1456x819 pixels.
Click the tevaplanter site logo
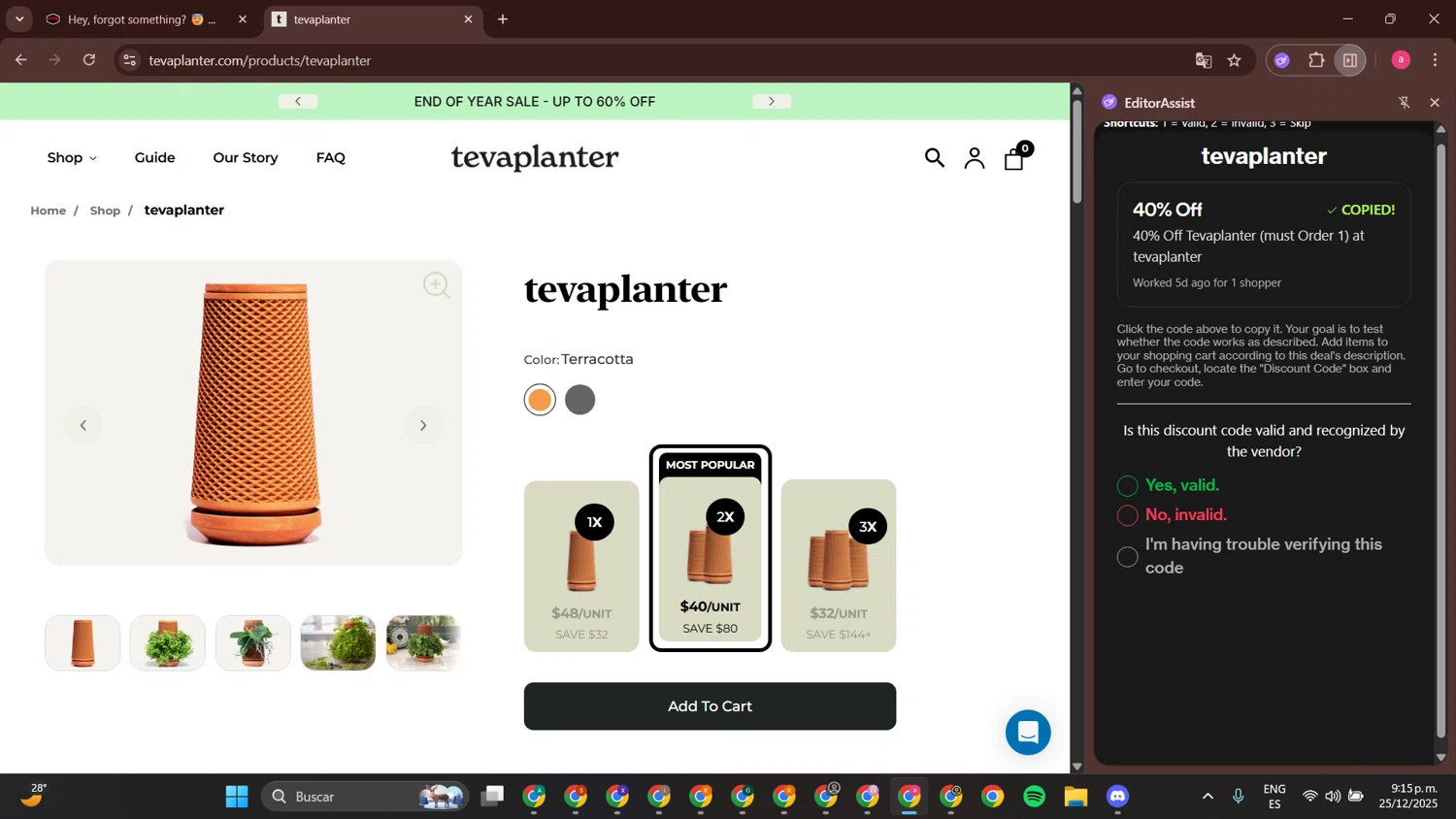coord(535,157)
